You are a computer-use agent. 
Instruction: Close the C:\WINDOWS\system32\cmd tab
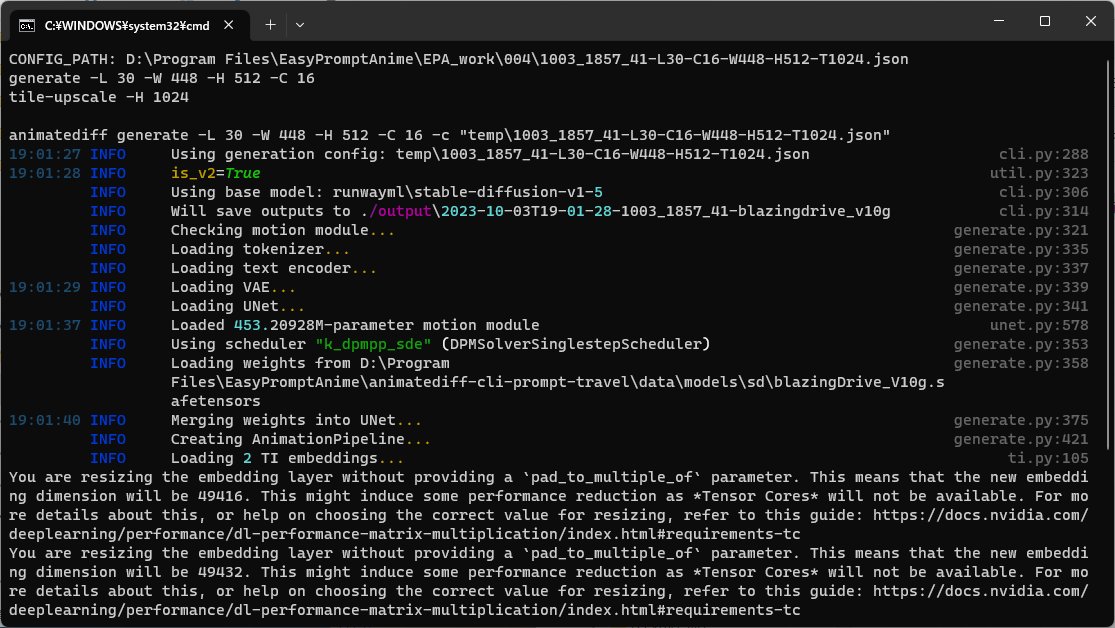(x=228, y=25)
